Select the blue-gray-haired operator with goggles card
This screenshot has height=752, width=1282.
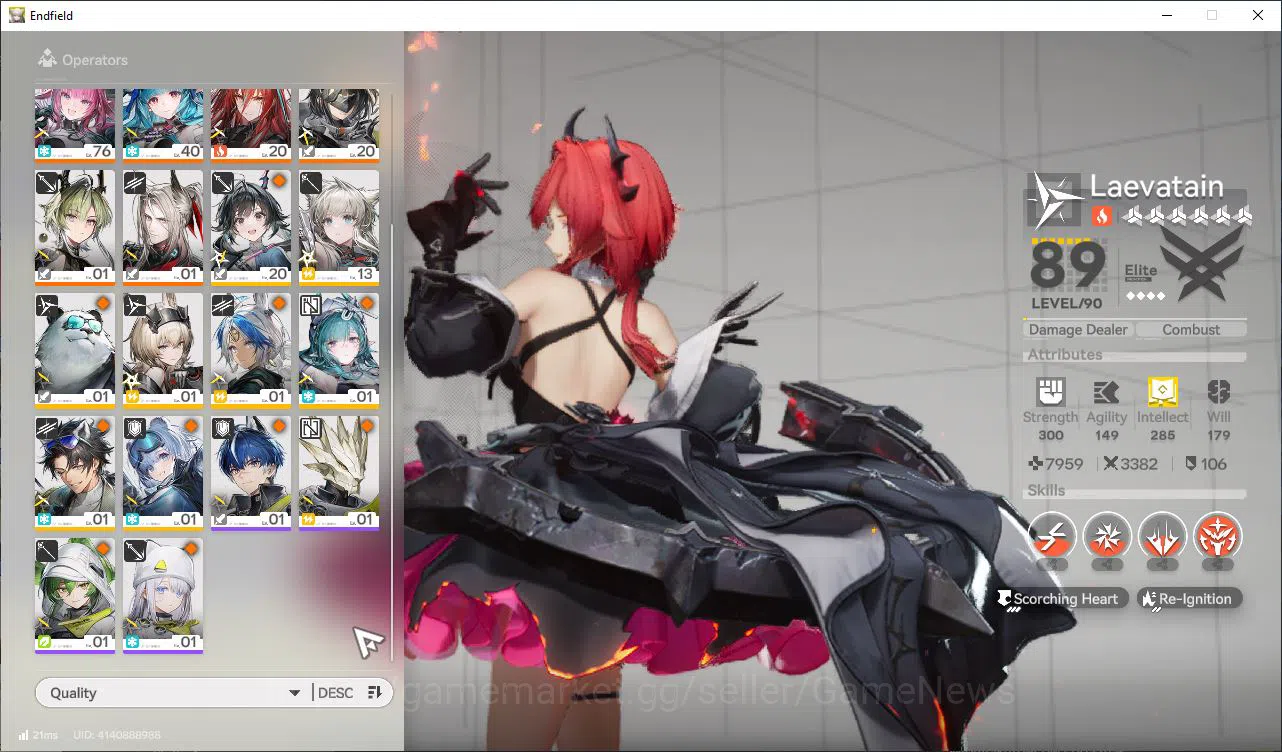coord(163,473)
